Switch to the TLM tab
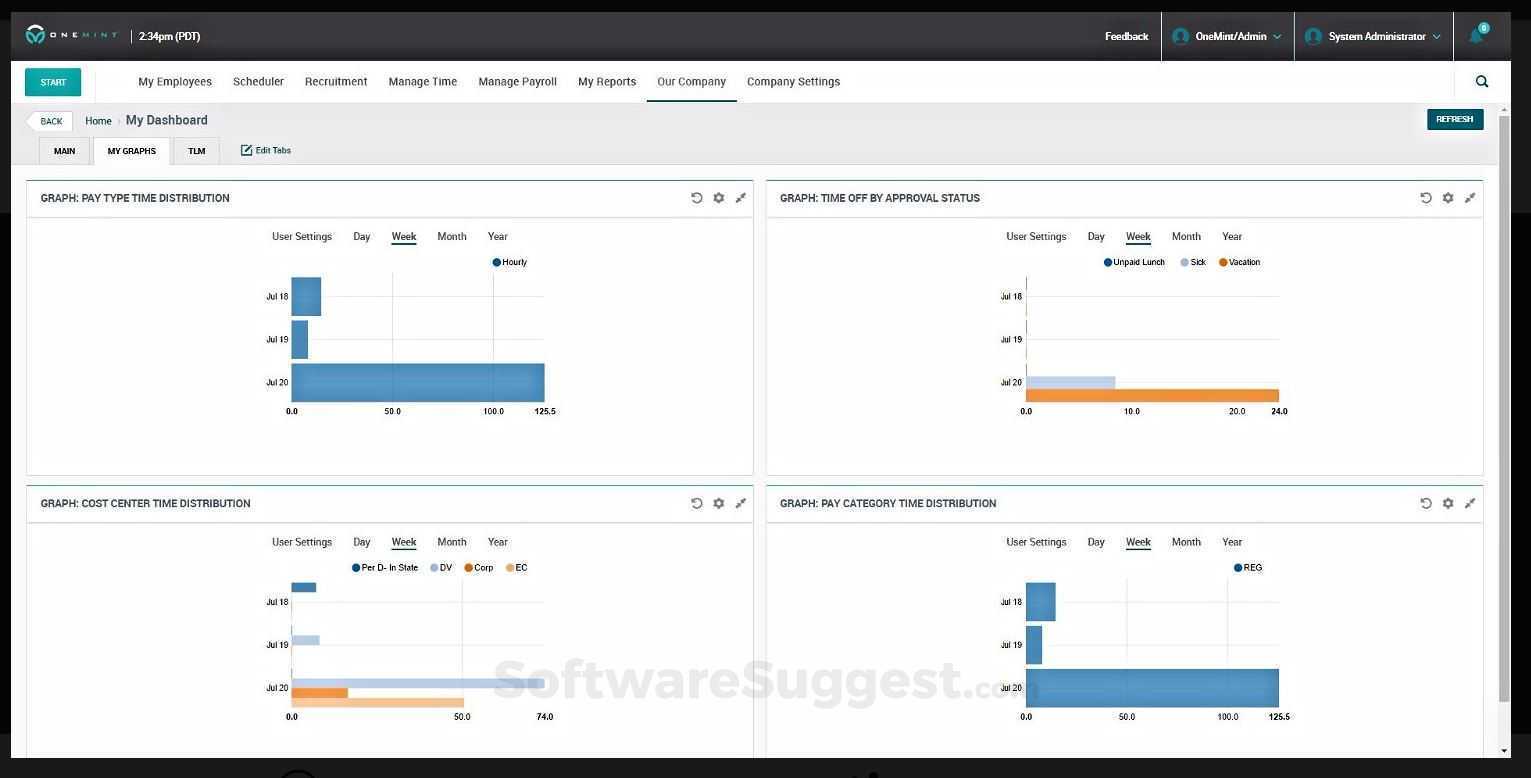Screen dimensions: 1531x778 coord(196,151)
